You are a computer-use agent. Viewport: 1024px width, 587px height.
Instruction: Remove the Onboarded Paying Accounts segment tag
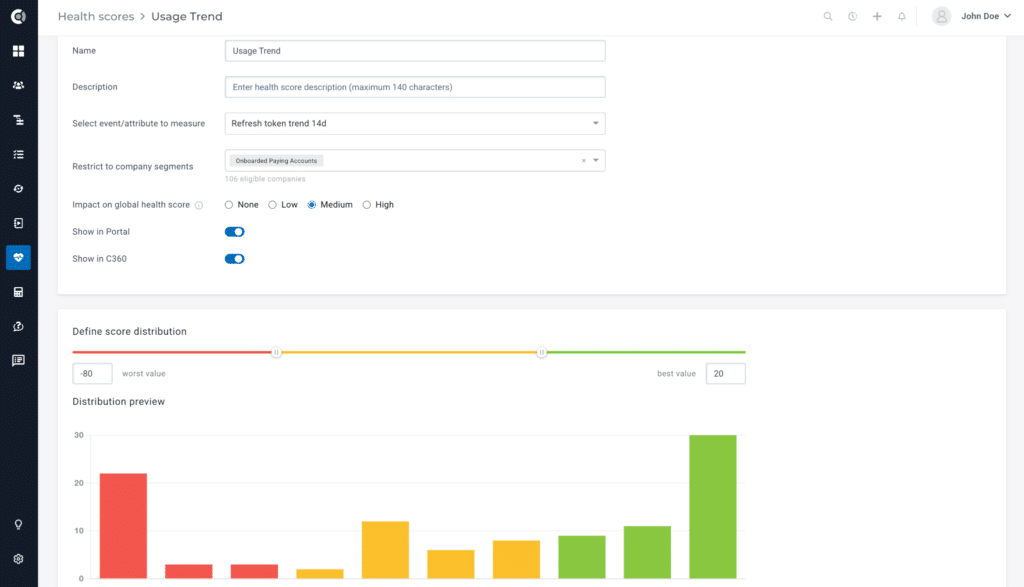pos(584,160)
